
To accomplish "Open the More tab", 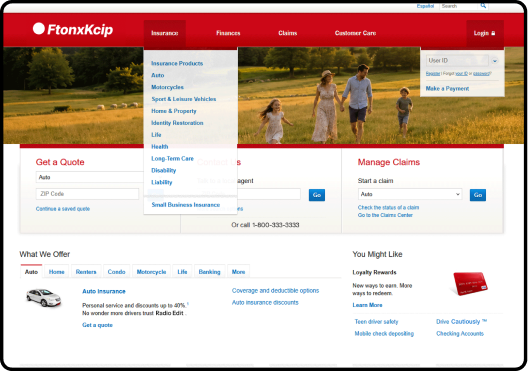I will [238, 272].
